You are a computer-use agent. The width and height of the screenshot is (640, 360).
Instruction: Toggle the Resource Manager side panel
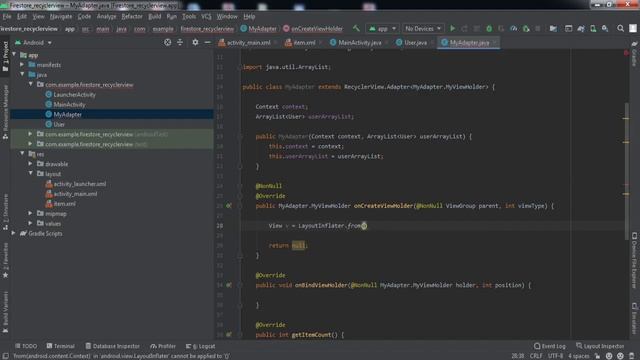5,112
